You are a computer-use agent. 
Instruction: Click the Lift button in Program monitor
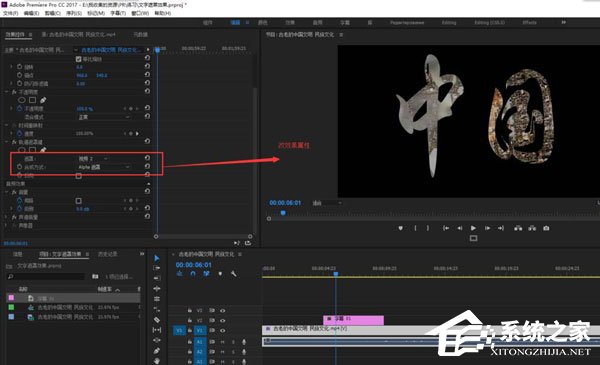[x=518, y=228]
